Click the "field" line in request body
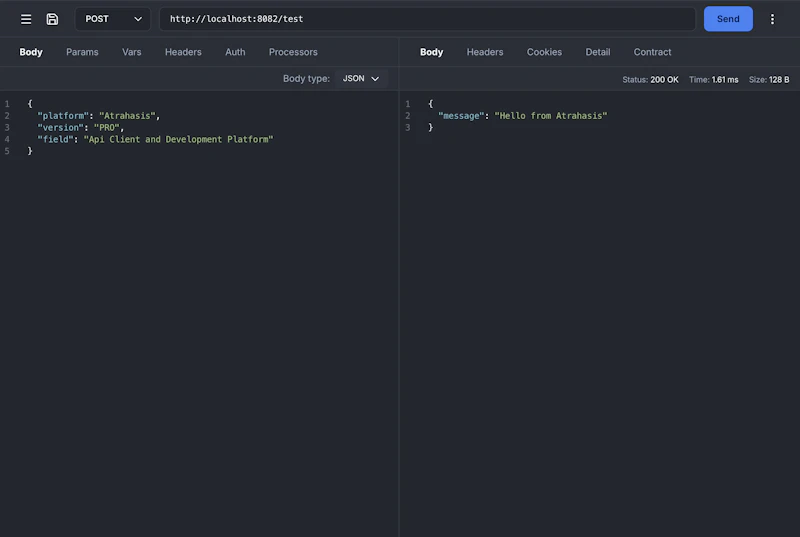800x537 pixels. (x=155, y=139)
